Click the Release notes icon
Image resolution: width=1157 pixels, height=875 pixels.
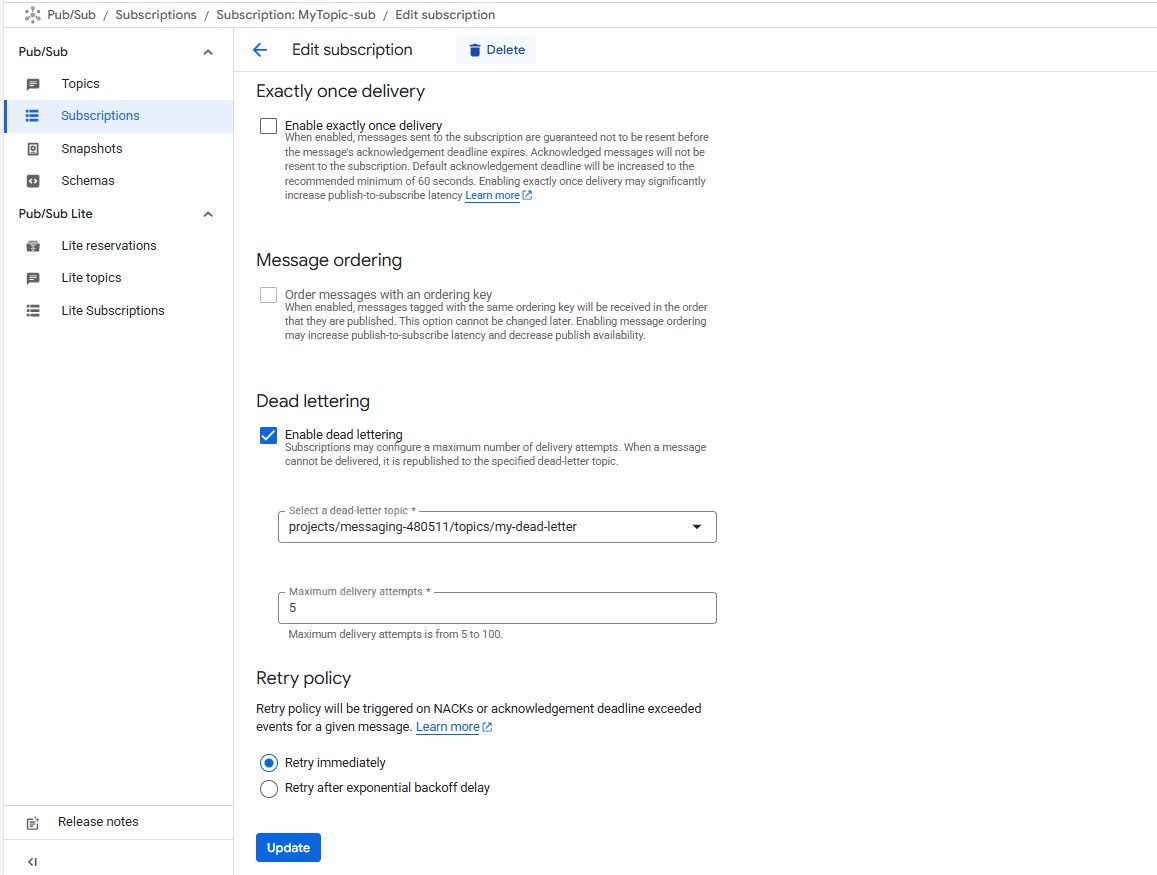click(33, 823)
